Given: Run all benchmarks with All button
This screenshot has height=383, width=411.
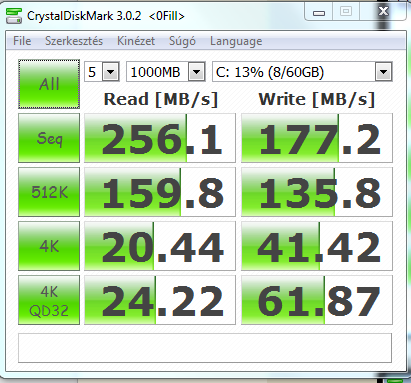Looking at the screenshot, I should pyautogui.click(x=49, y=84).
